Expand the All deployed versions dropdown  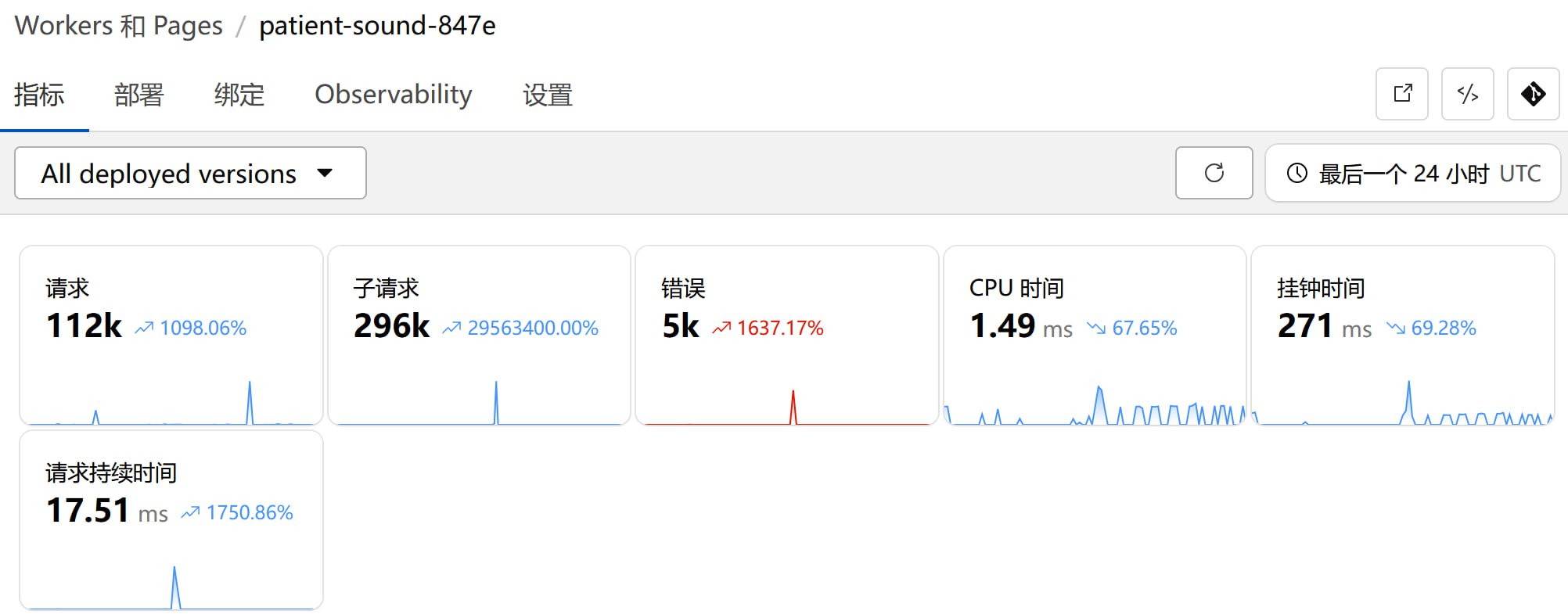pyautogui.click(x=190, y=173)
